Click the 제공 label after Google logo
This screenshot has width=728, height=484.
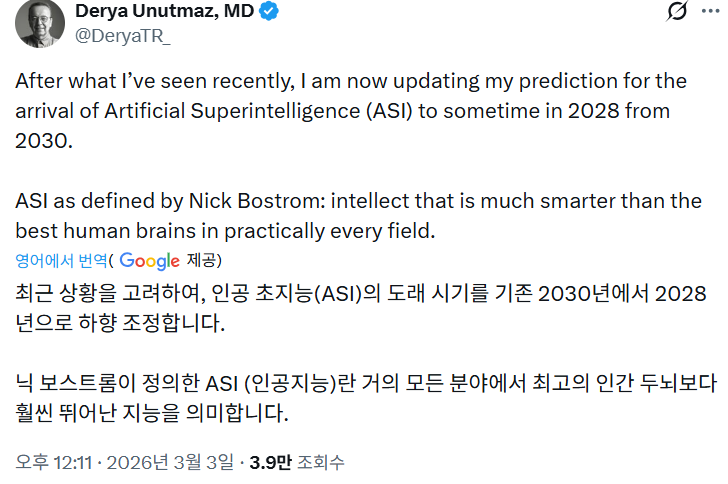pyautogui.click(x=201, y=261)
